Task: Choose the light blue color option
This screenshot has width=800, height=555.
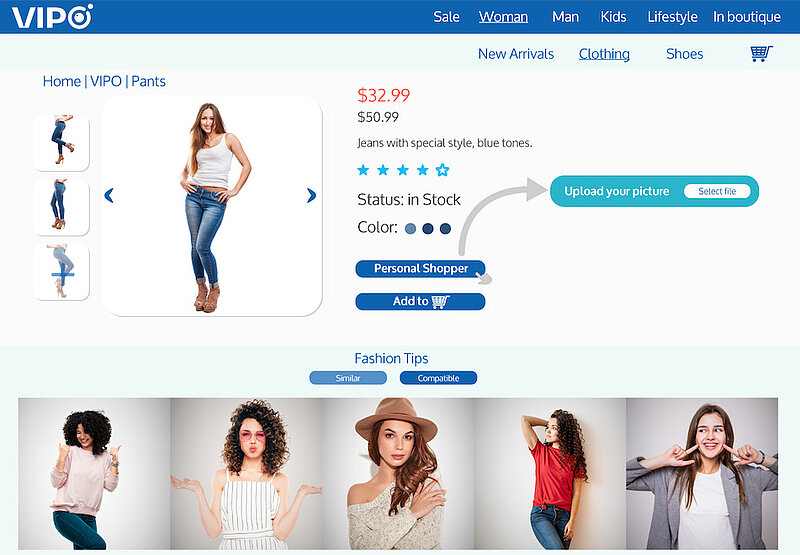Action: [410, 229]
